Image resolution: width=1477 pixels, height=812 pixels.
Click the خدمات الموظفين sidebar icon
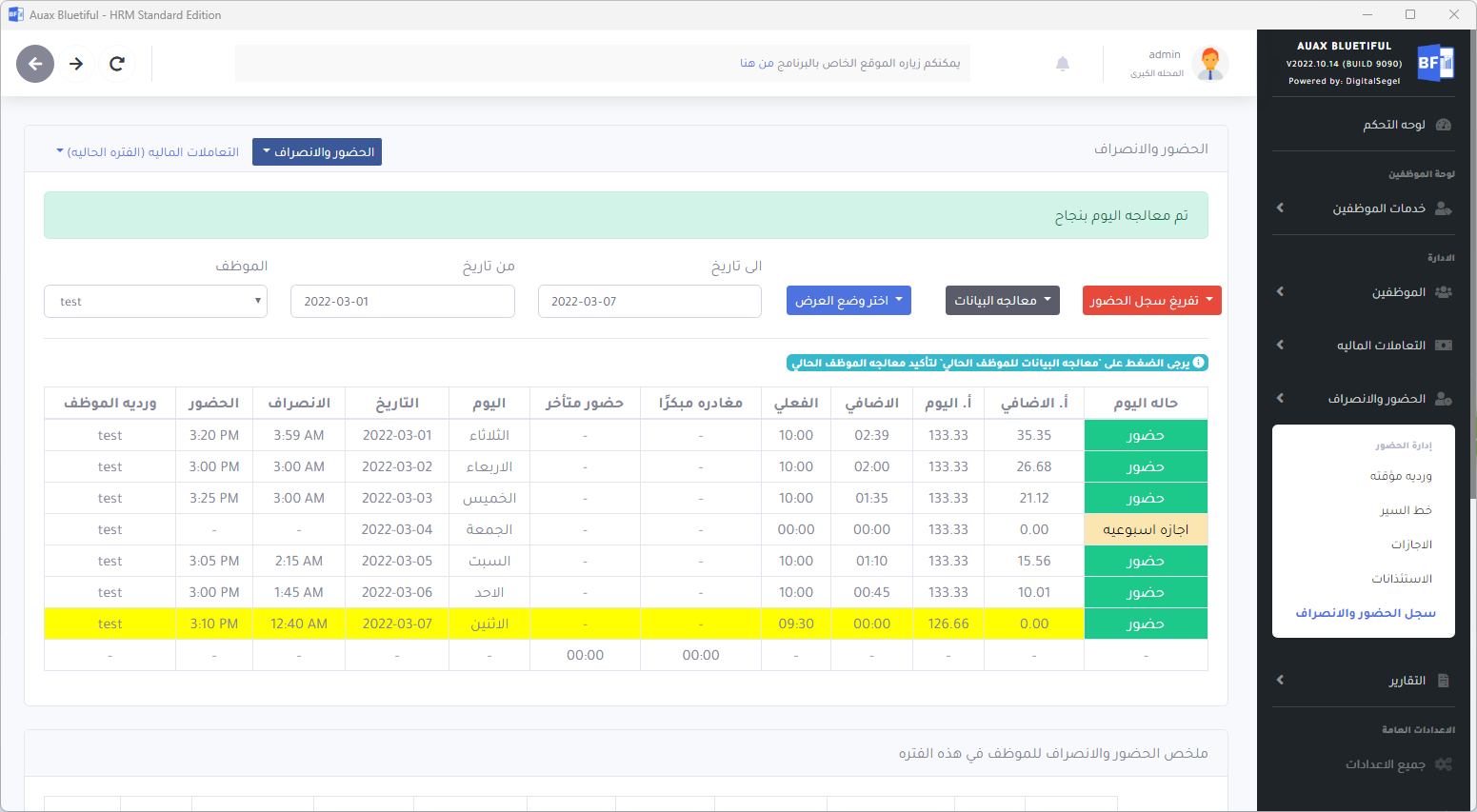[1444, 208]
